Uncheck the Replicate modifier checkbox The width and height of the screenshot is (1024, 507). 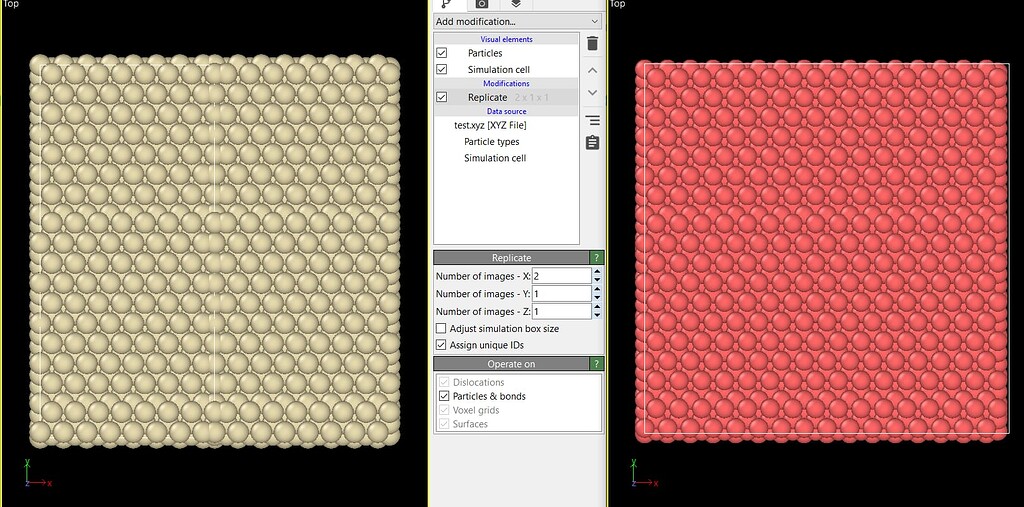click(442, 98)
